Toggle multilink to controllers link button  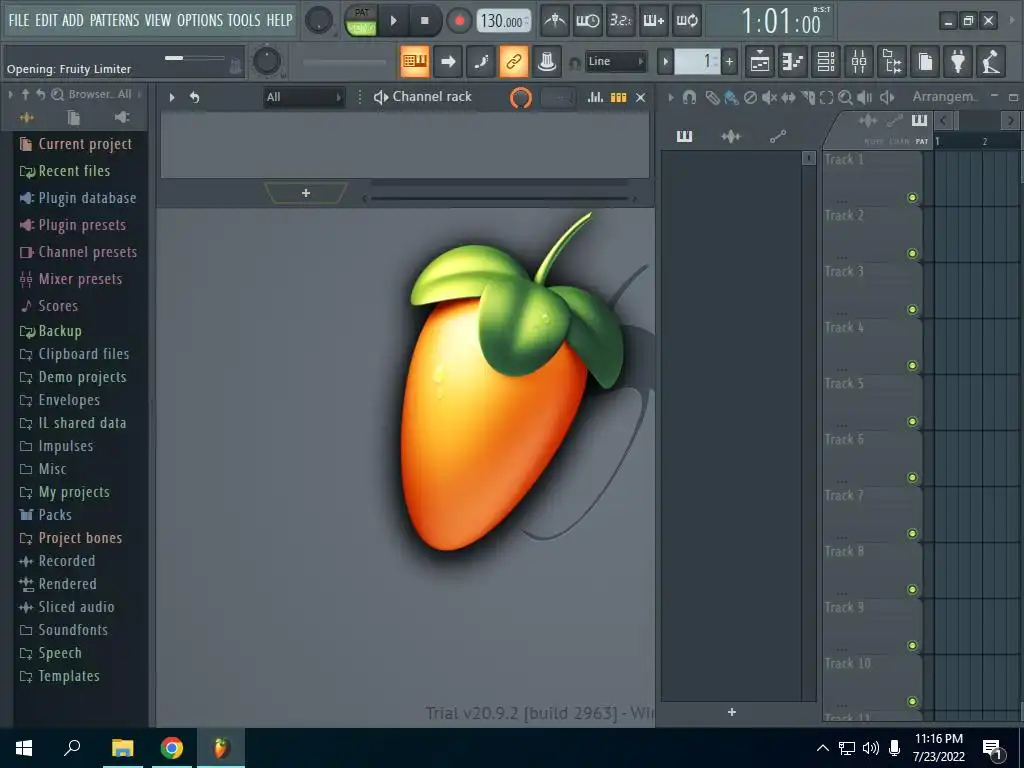coord(513,61)
